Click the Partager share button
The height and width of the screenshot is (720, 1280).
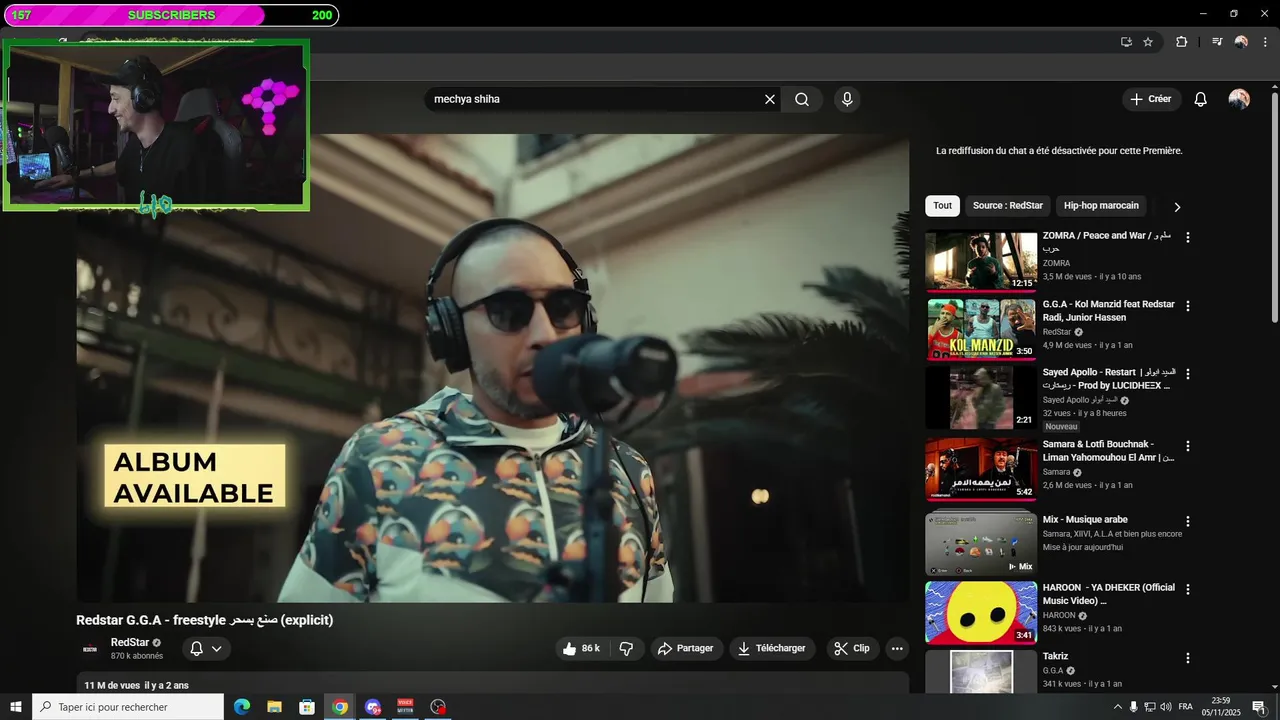tap(686, 648)
